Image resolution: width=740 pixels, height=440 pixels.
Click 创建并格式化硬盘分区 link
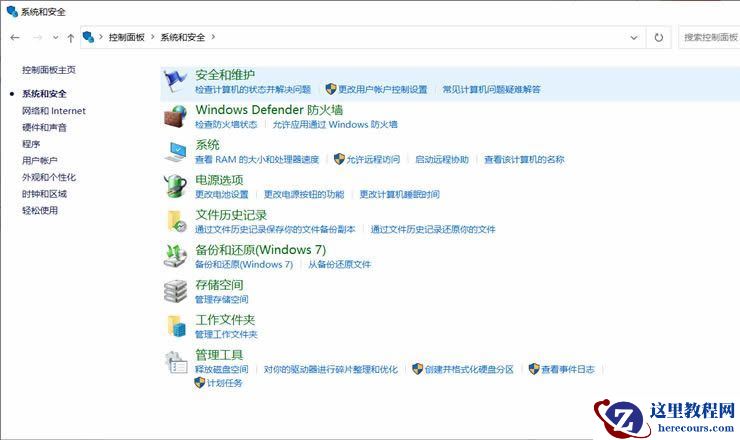469,369
